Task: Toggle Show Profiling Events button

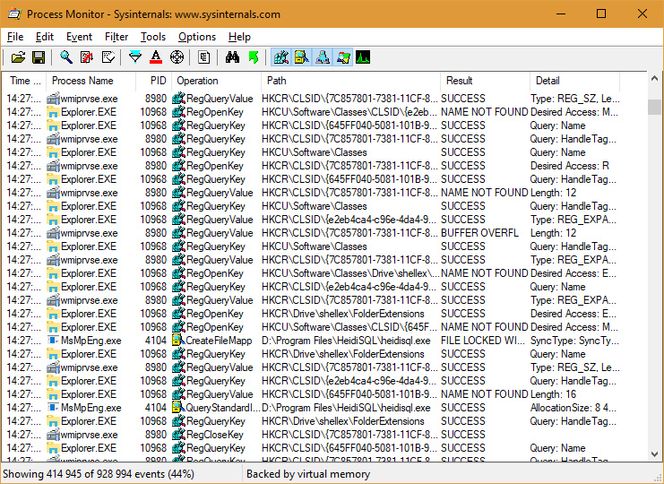Action: (363, 57)
